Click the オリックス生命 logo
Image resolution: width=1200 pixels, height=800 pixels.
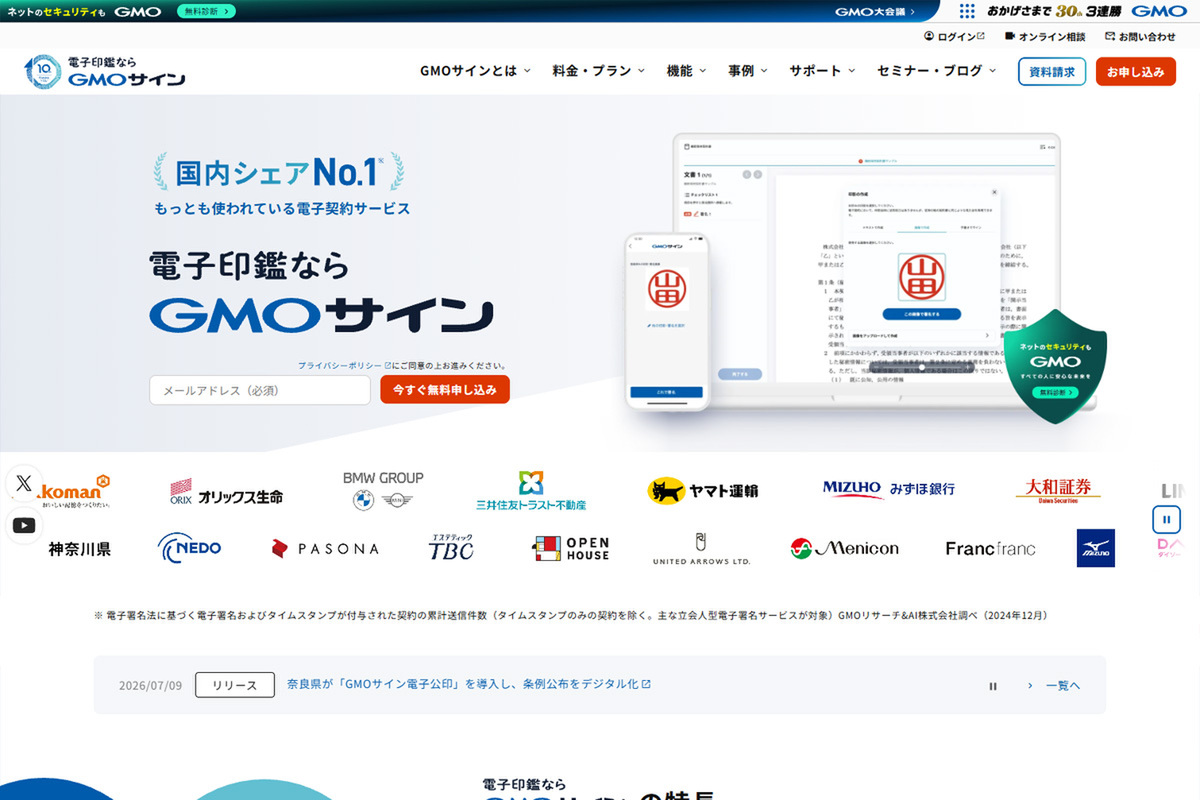(226, 492)
